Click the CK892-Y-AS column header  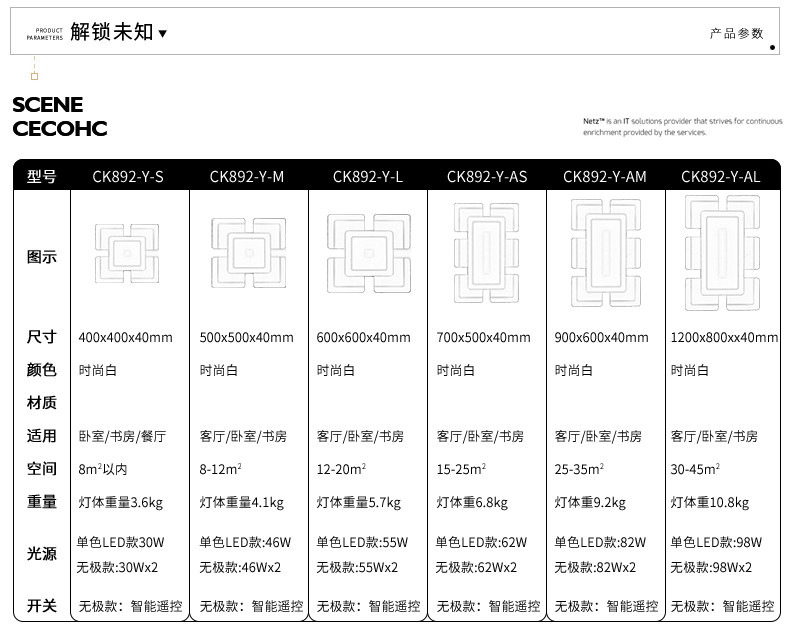point(487,177)
